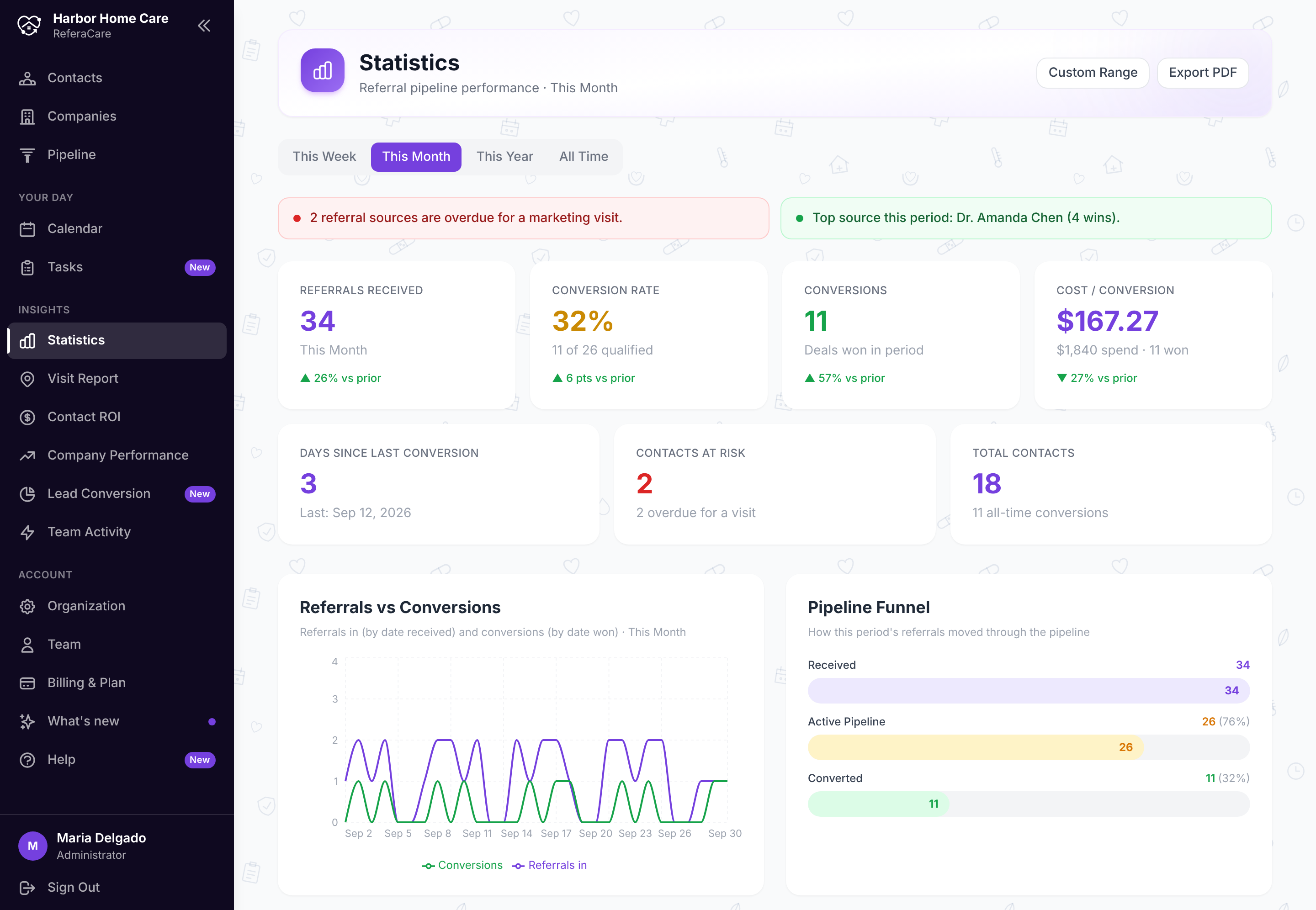The image size is (1316, 910).
Task: Click the '26% vs prior' referrals change
Action: (341, 378)
